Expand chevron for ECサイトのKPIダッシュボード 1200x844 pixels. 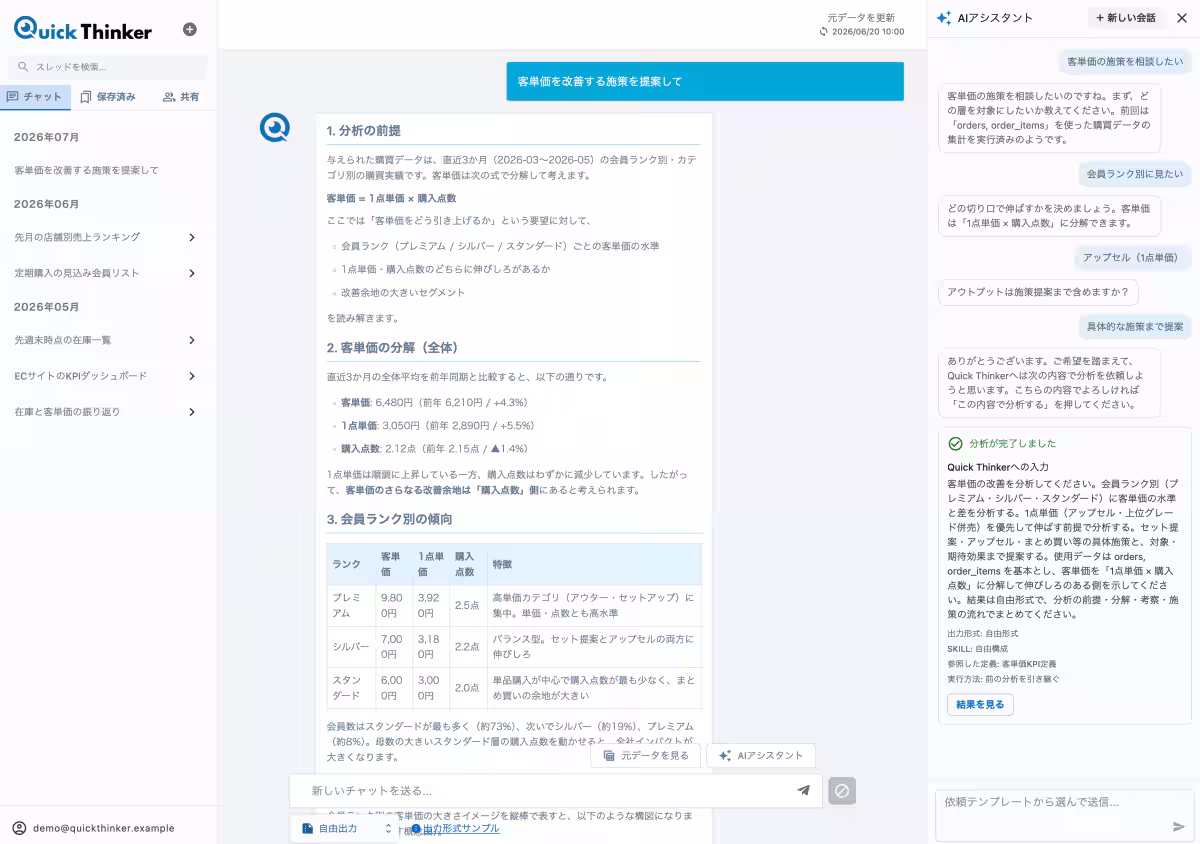[x=192, y=376]
